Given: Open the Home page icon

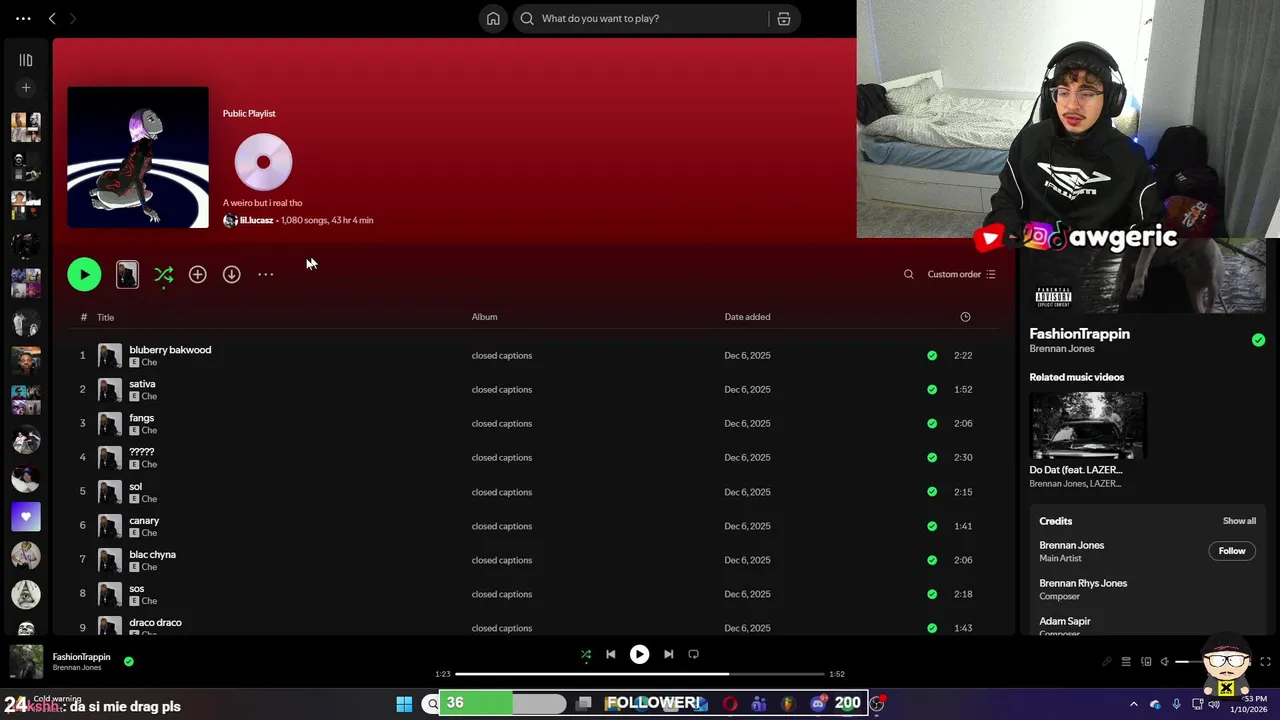Looking at the screenshot, I should pos(493,18).
